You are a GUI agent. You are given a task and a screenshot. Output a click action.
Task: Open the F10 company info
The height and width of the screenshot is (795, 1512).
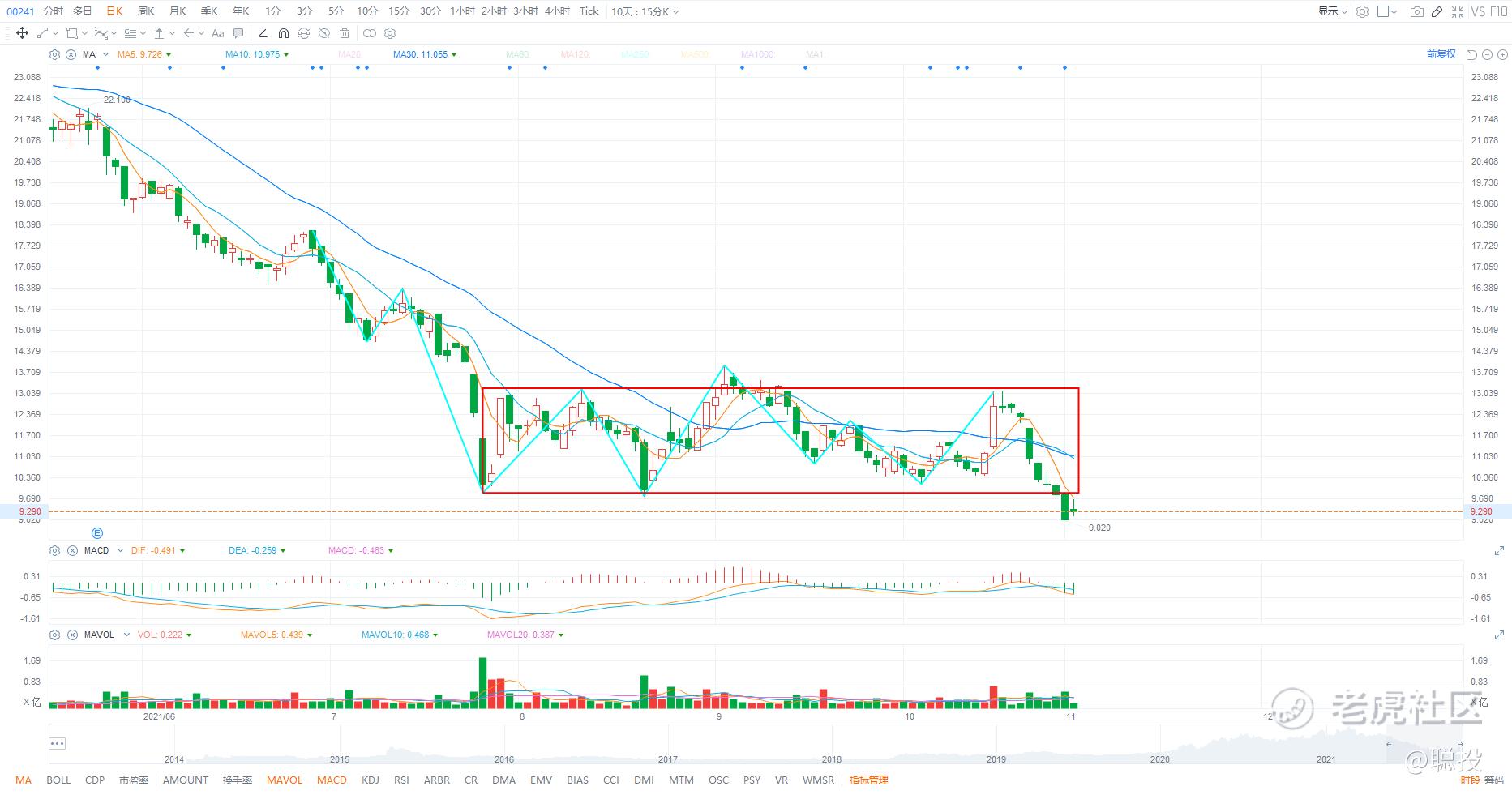pos(1499,11)
